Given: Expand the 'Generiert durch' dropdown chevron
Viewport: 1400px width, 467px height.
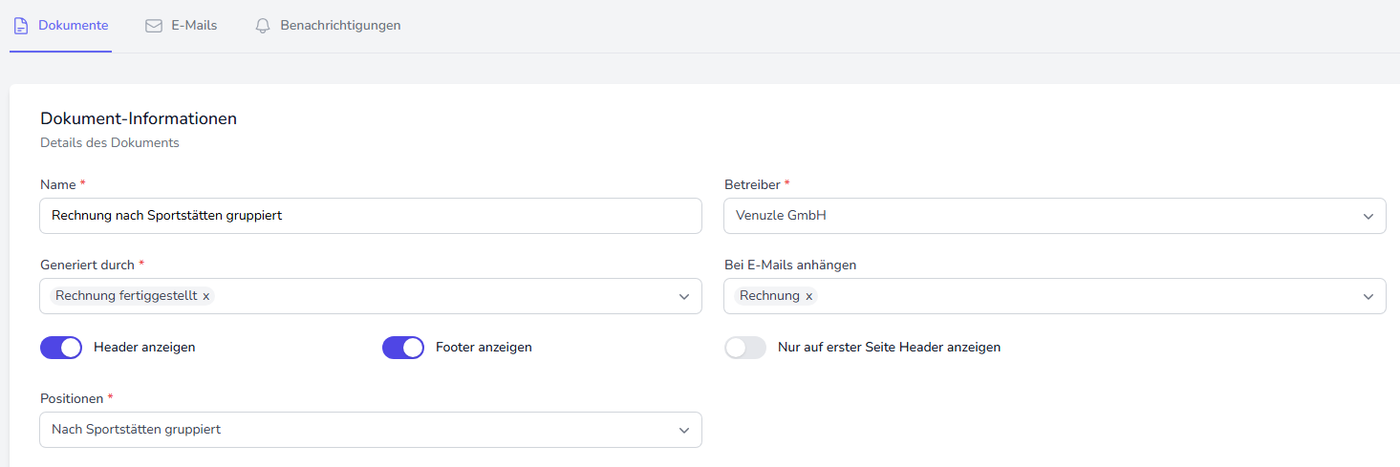Looking at the screenshot, I should pyautogui.click(x=684, y=296).
